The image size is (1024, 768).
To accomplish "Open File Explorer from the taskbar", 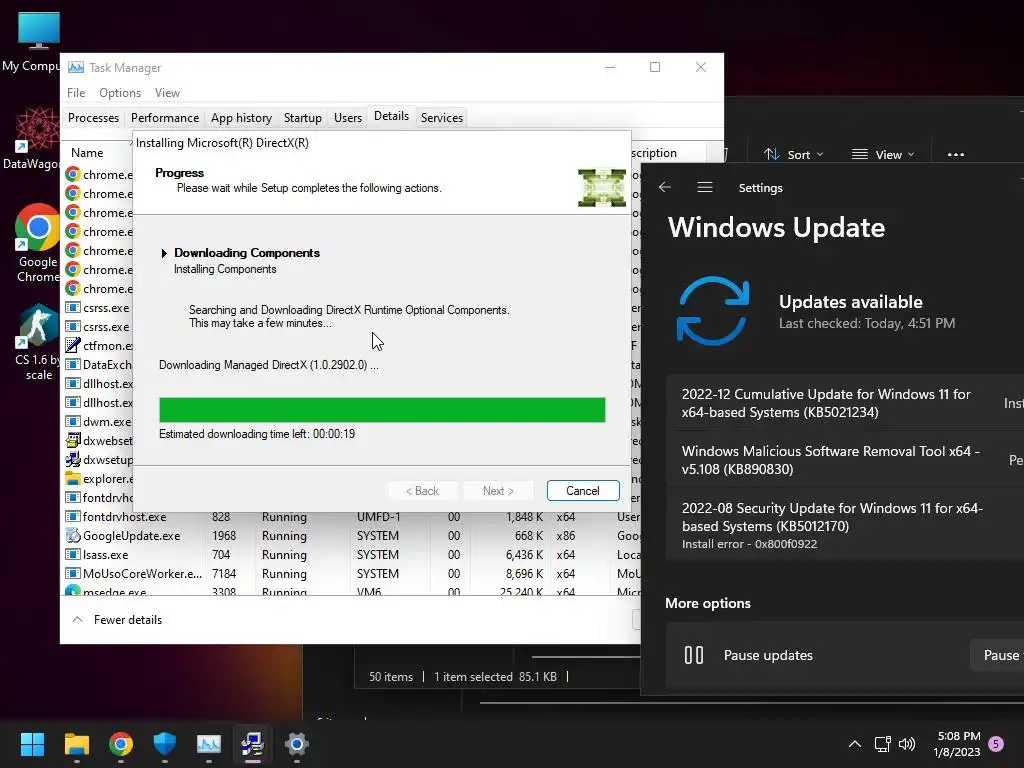I will click(x=76, y=744).
